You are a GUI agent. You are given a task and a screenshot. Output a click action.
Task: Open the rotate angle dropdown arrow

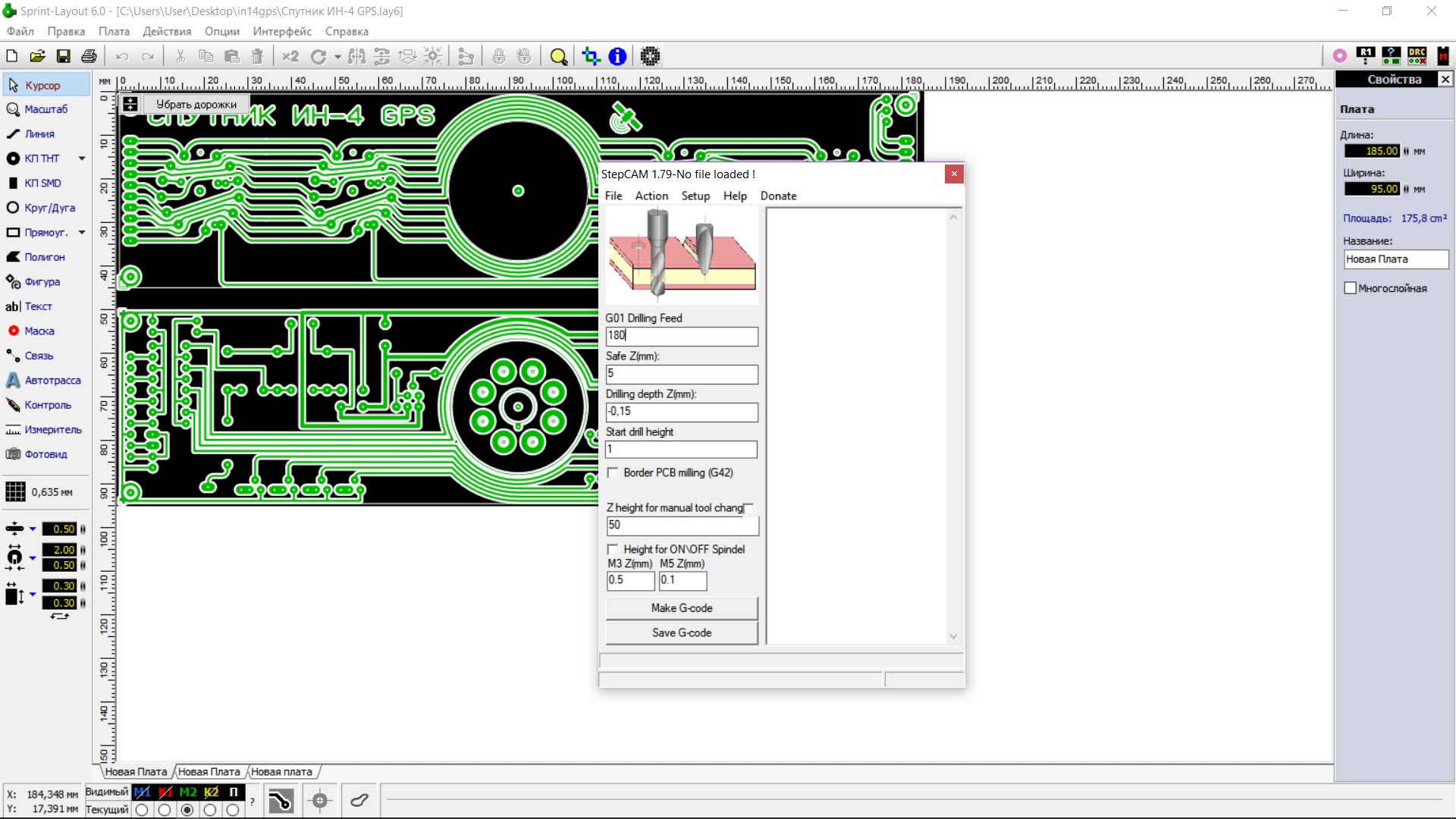(337, 56)
